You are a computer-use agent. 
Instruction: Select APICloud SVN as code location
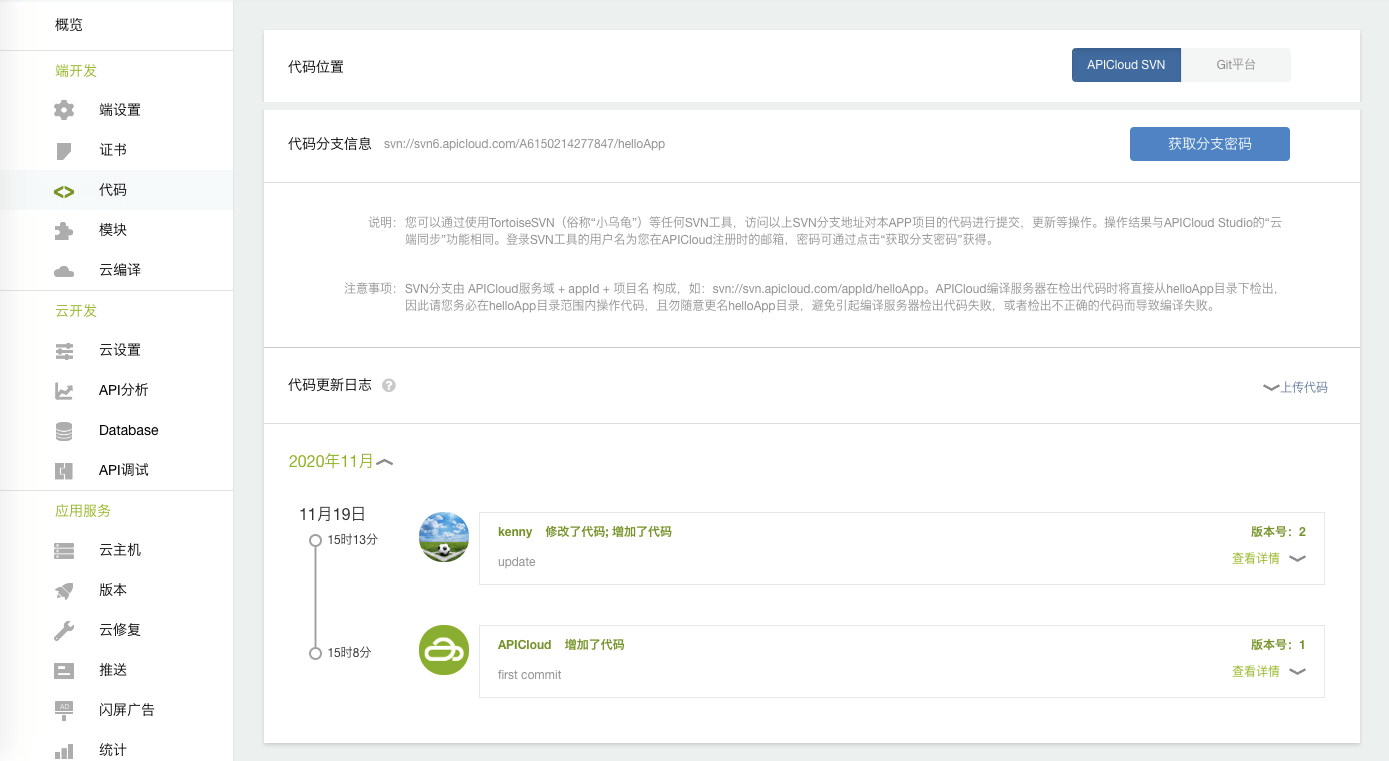click(x=1126, y=64)
